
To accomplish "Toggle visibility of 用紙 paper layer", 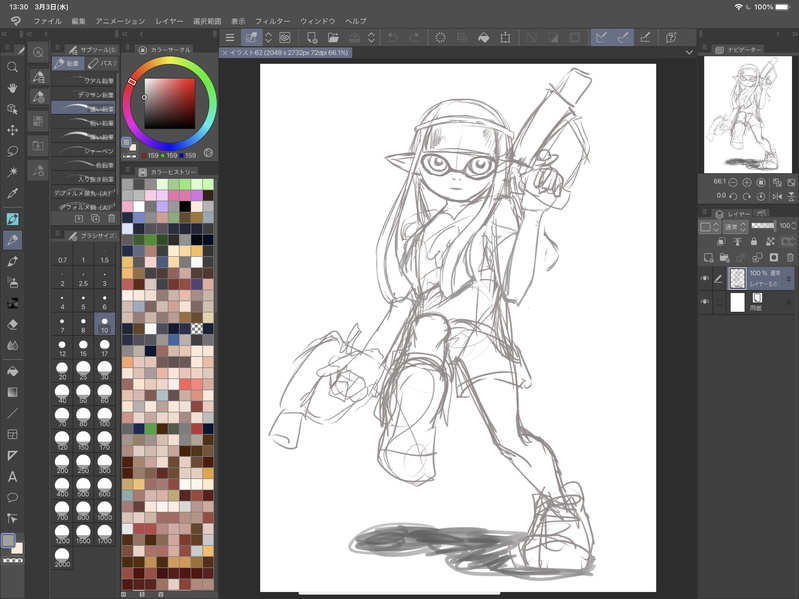I will click(705, 302).
